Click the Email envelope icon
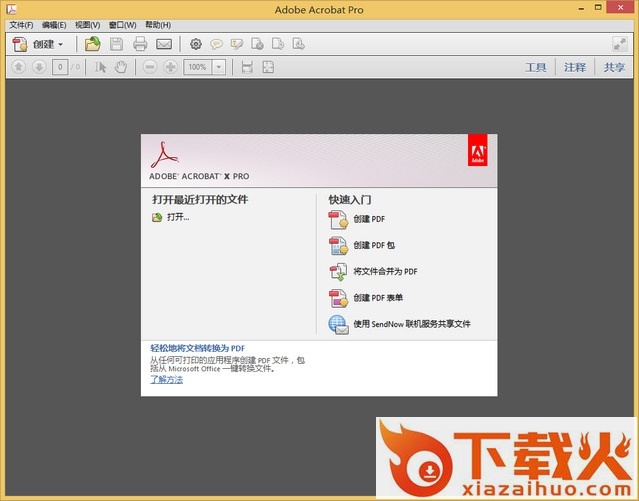The image size is (639, 501). click(x=164, y=44)
